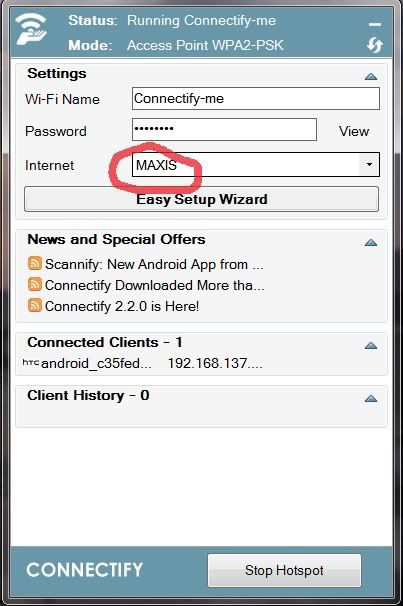Collapse the Client History section
The image size is (403, 606).
(371, 398)
